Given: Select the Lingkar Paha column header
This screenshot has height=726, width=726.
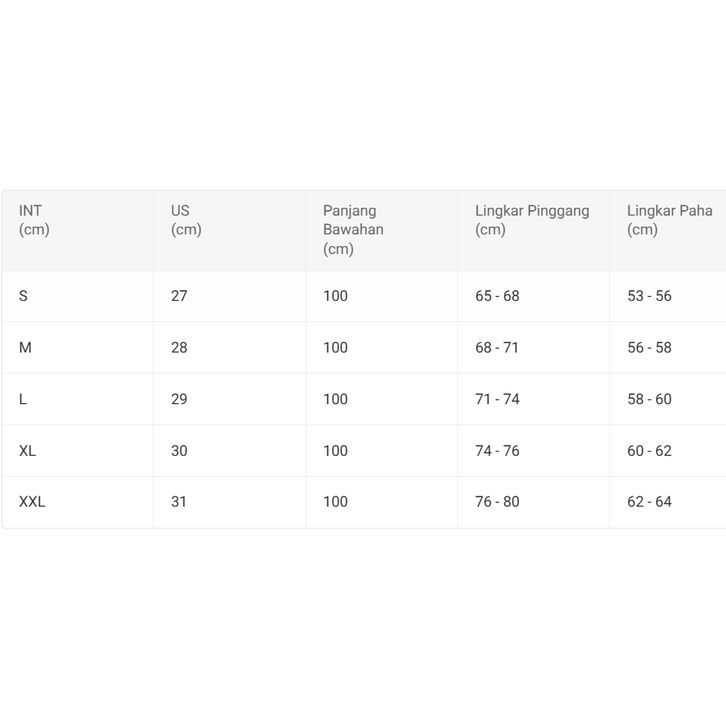Looking at the screenshot, I should pyautogui.click(x=669, y=220).
